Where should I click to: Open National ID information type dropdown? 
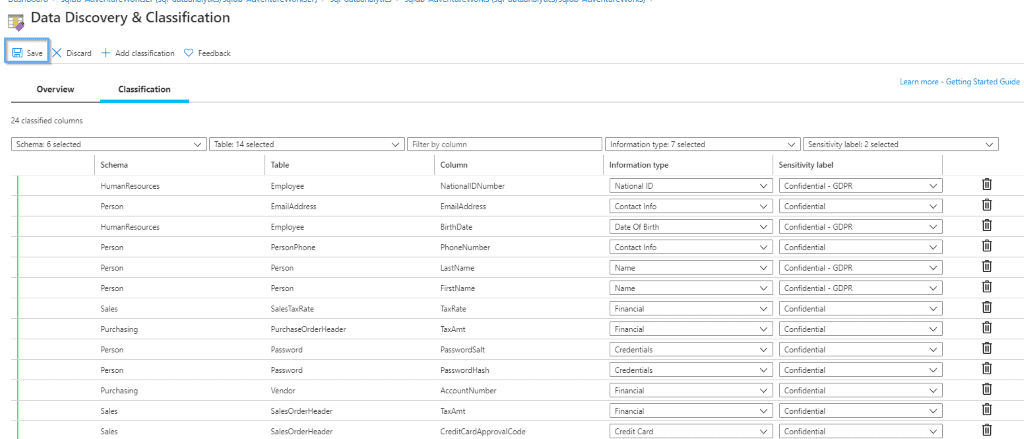click(691, 186)
